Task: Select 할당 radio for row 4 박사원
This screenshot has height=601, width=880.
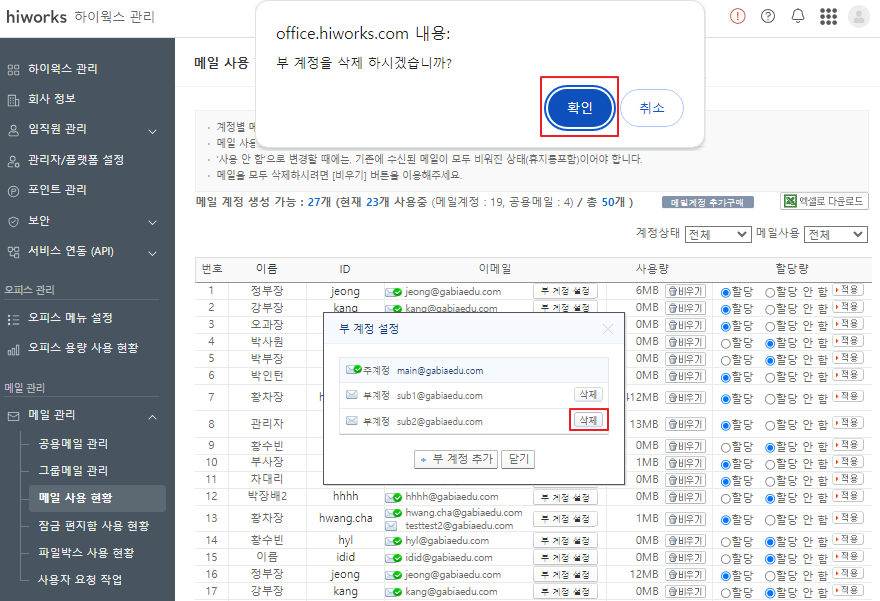Action: (725, 343)
